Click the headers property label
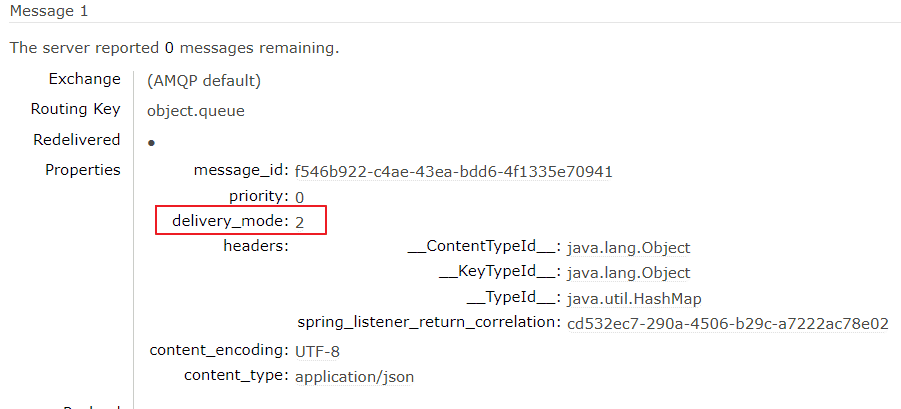 (x=256, y=246)
